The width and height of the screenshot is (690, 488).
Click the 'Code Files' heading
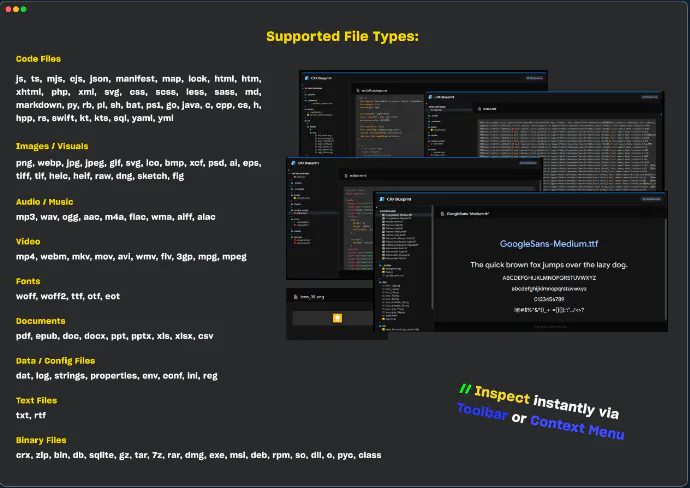[x=38, y=59]
